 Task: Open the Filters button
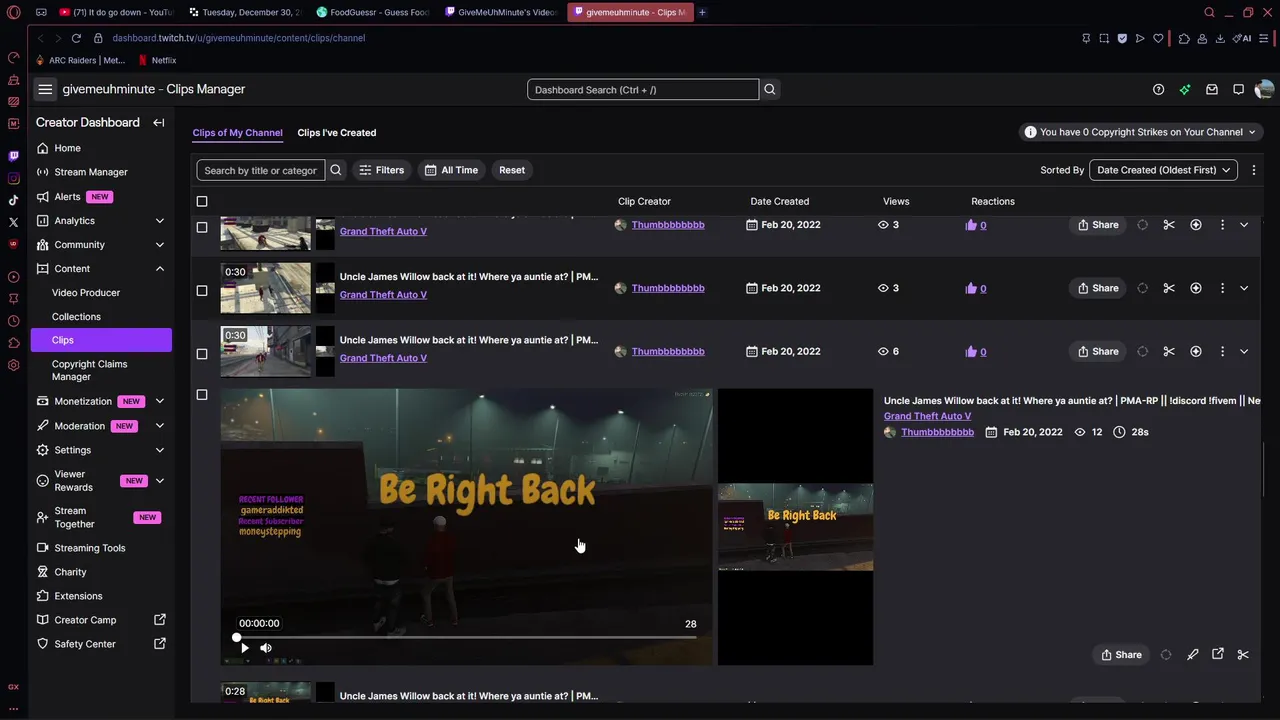click(x=382, y=170)
